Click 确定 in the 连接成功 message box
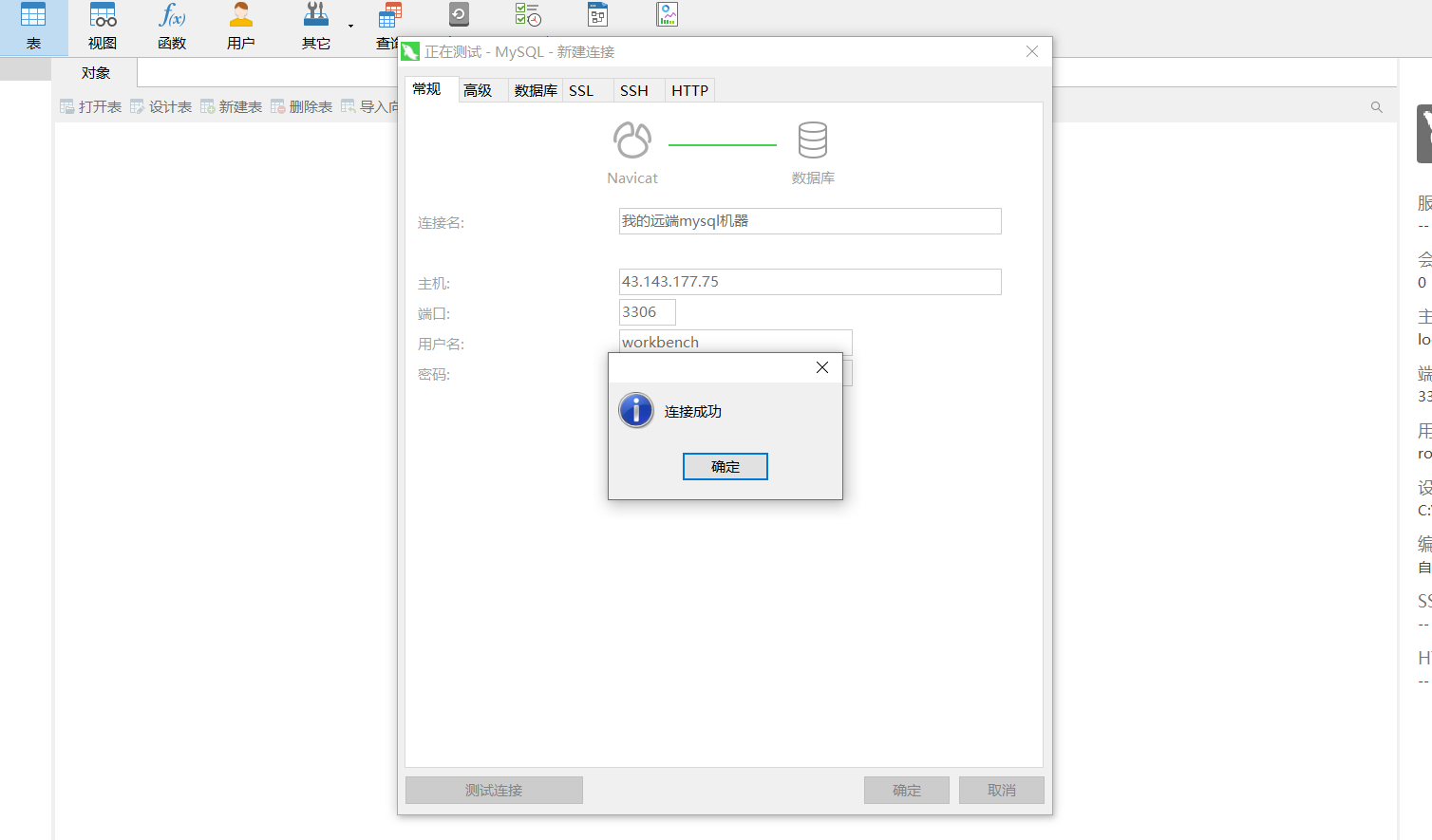Image resolution: width=1432 pixels, height=840 pixels. [725, 467]
